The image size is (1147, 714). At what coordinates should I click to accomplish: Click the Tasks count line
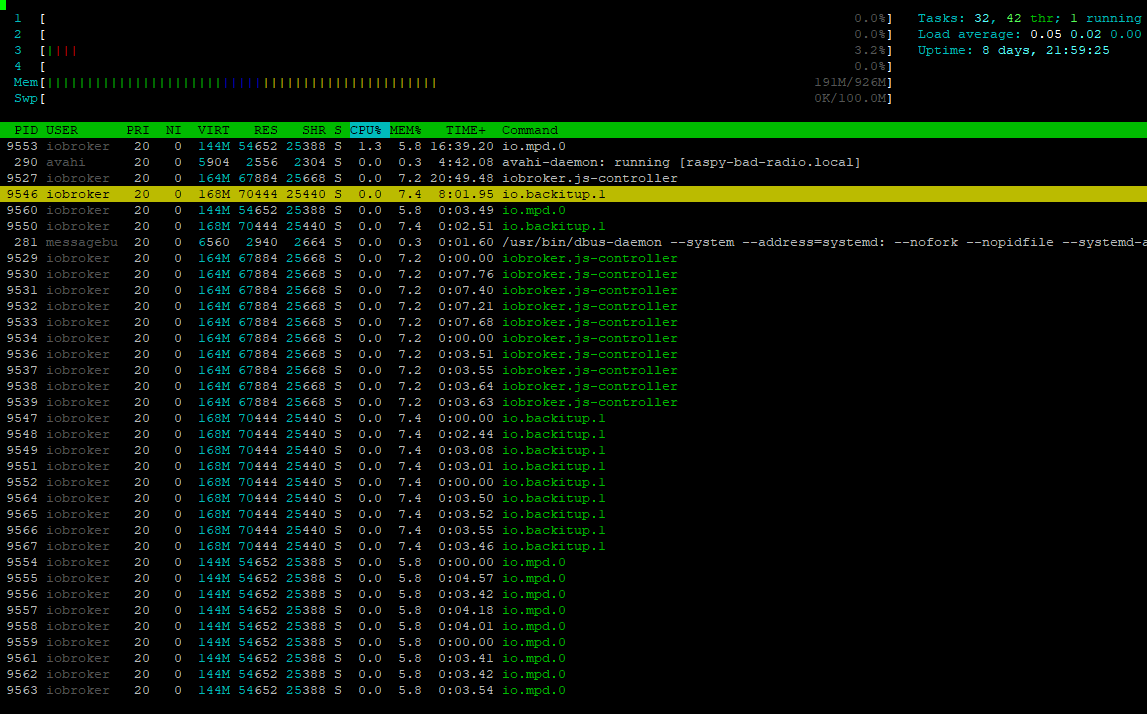point(1029,18)
